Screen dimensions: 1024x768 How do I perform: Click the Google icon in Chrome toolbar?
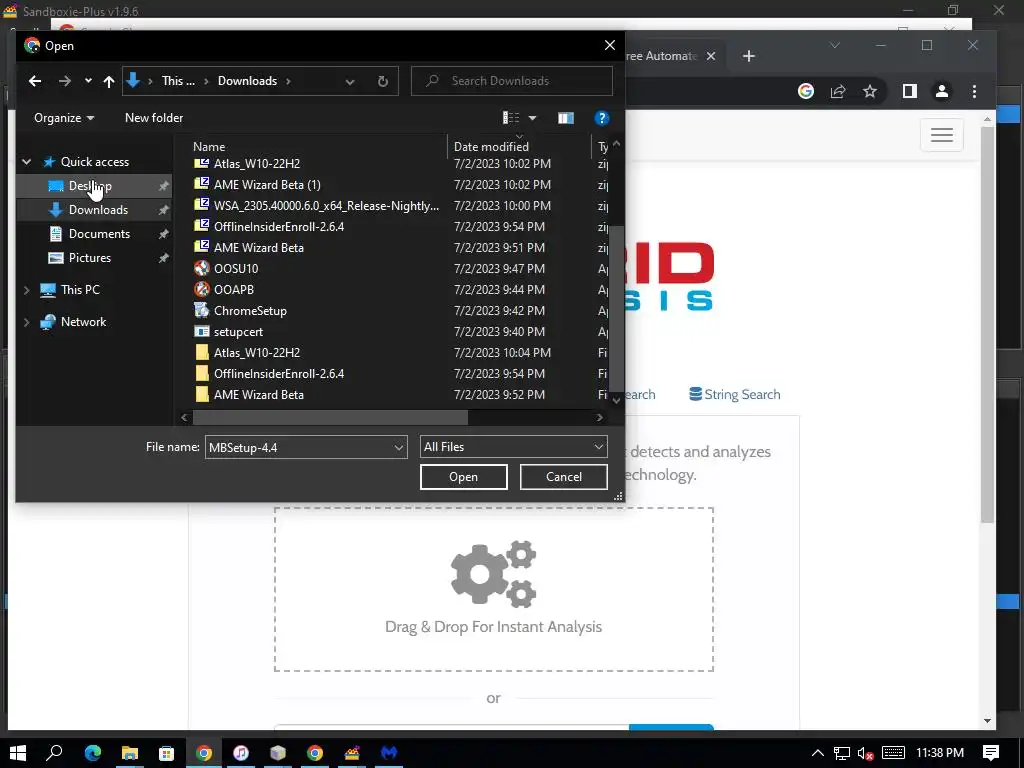[x=806, y=91]
